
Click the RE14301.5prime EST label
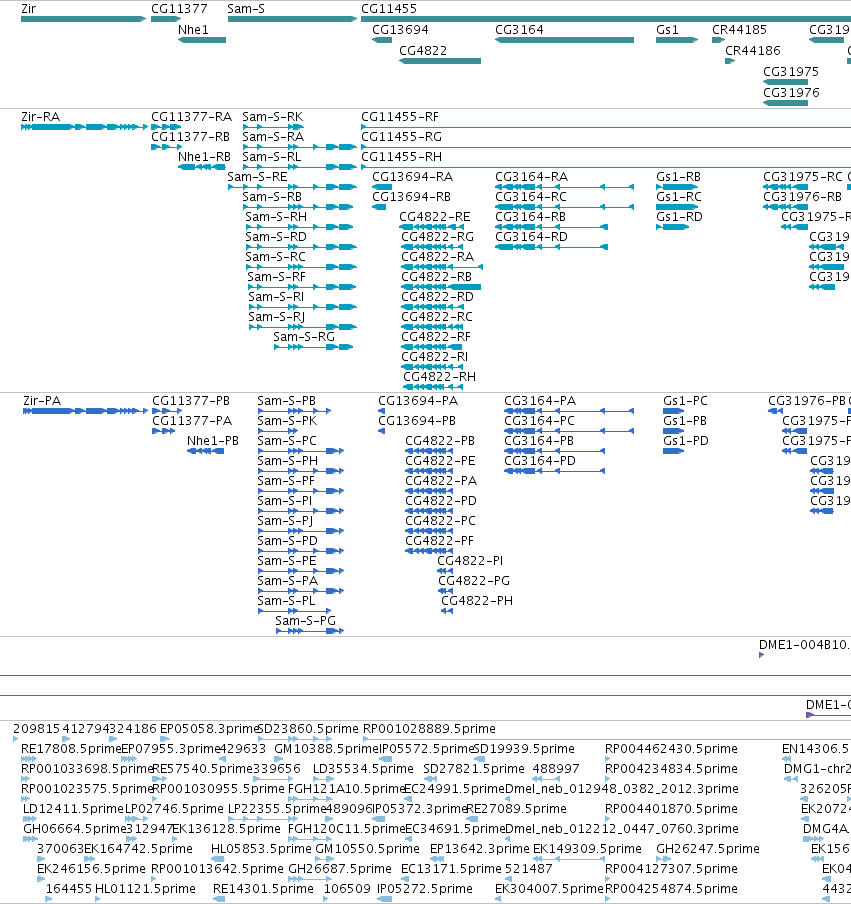point(263,888)
